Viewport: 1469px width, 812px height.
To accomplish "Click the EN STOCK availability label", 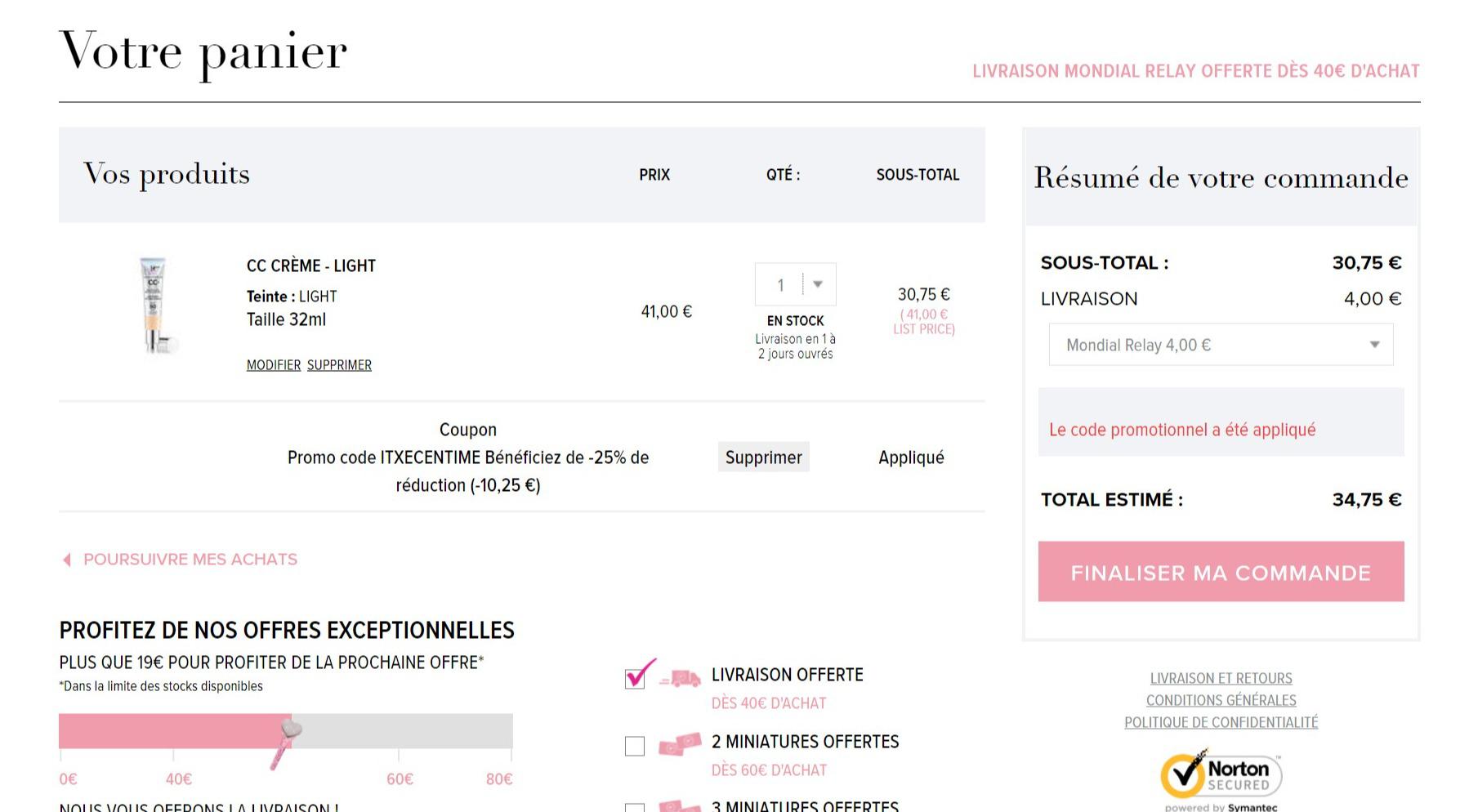I will [x=795, y=321].
